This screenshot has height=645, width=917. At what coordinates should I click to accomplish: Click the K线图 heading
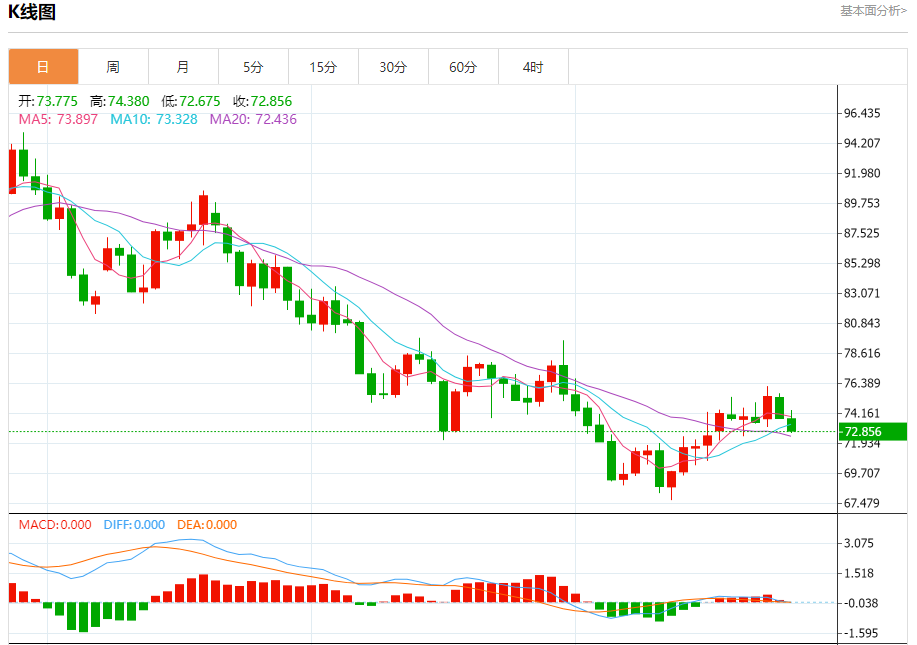tap(32, 12)
